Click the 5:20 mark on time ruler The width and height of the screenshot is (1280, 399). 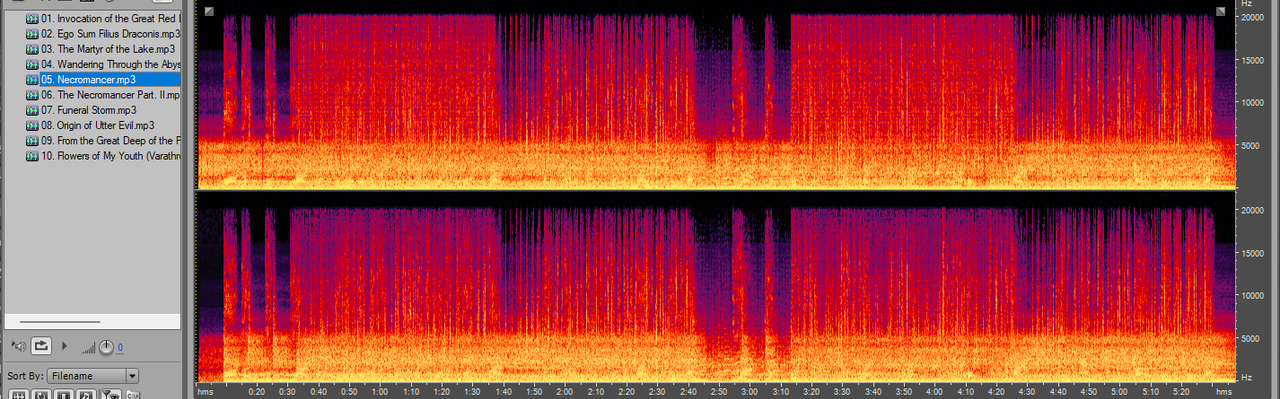tap(1181, 391)
